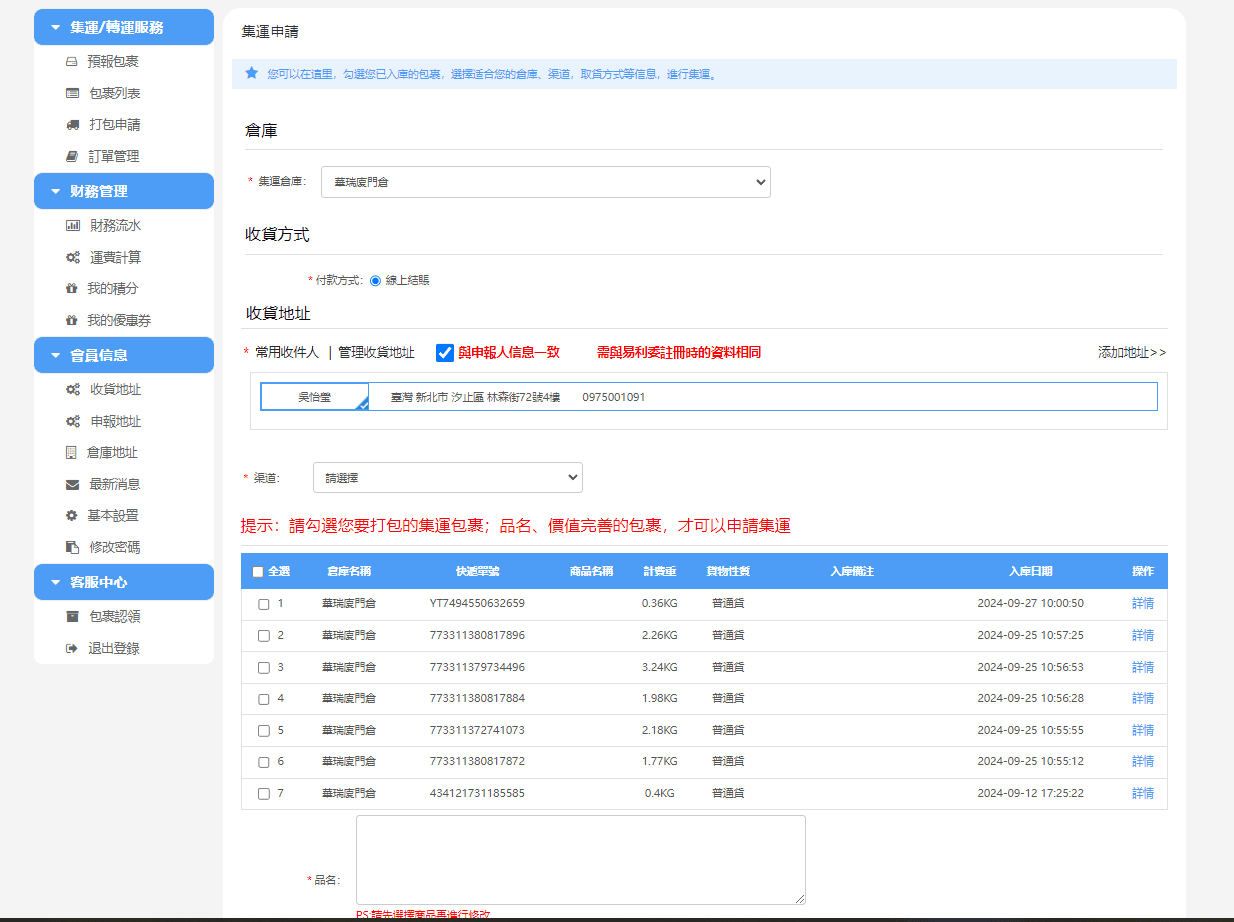The image size is (1234, 922).
Task: Click the gift icon beside 我的積分
Action: point(71,289)
